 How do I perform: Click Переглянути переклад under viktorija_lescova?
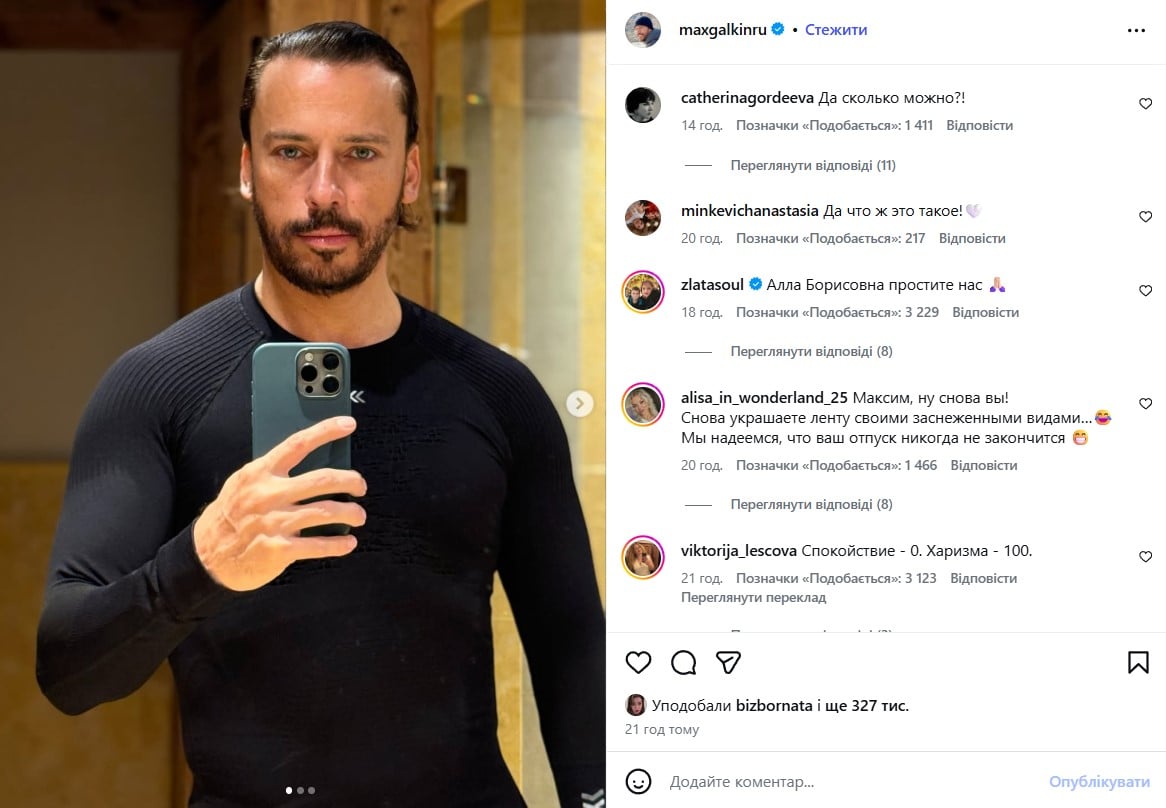[753, 598]
